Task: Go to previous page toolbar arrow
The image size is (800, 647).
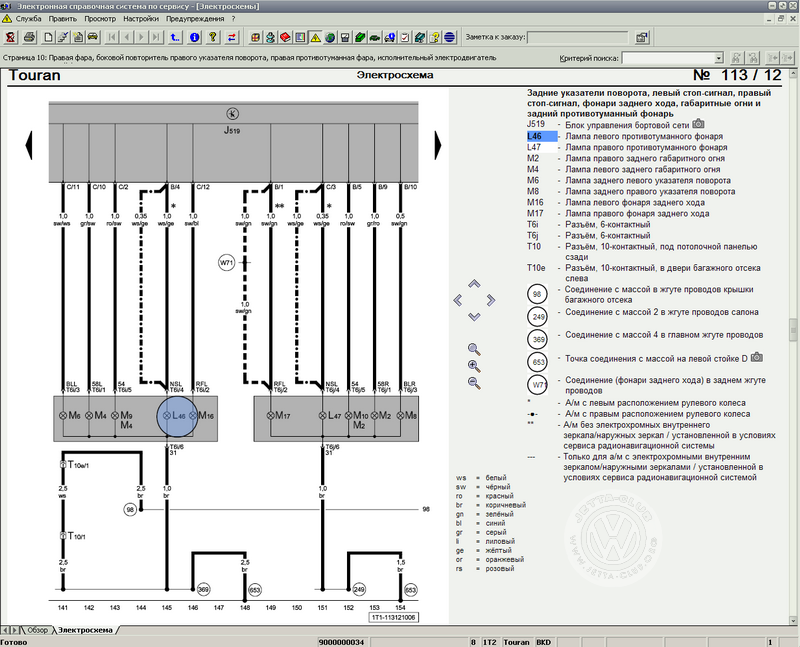Action: [127, 37]
